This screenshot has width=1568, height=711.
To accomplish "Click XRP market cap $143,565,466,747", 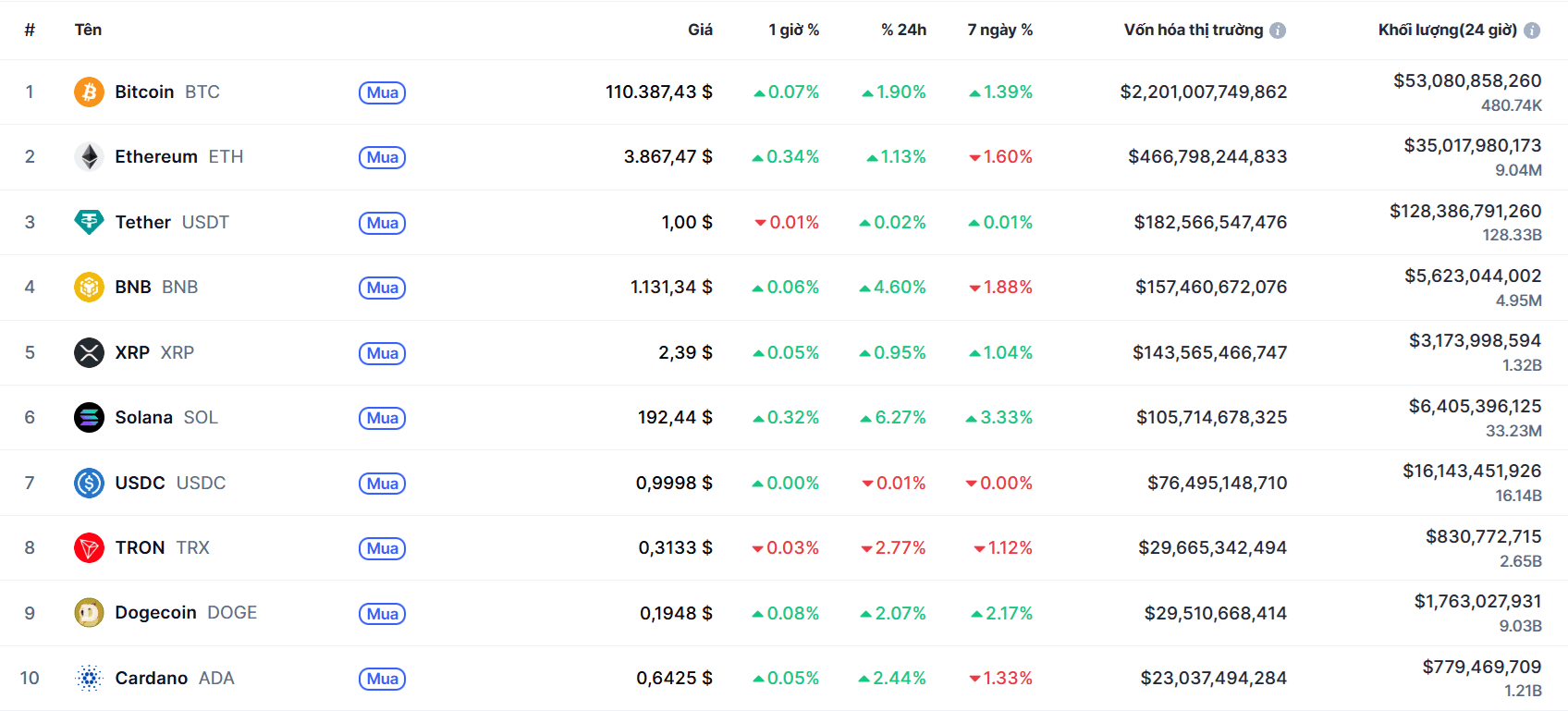I will [x=1210, y=352].
